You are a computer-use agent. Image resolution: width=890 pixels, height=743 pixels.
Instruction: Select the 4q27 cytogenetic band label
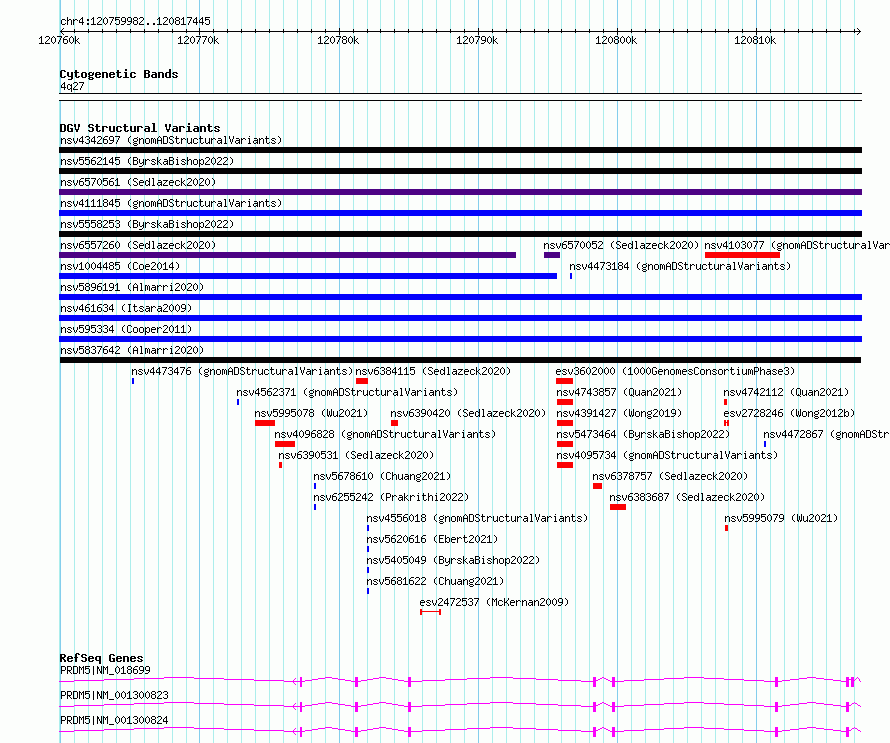click(x=72, y=86)
